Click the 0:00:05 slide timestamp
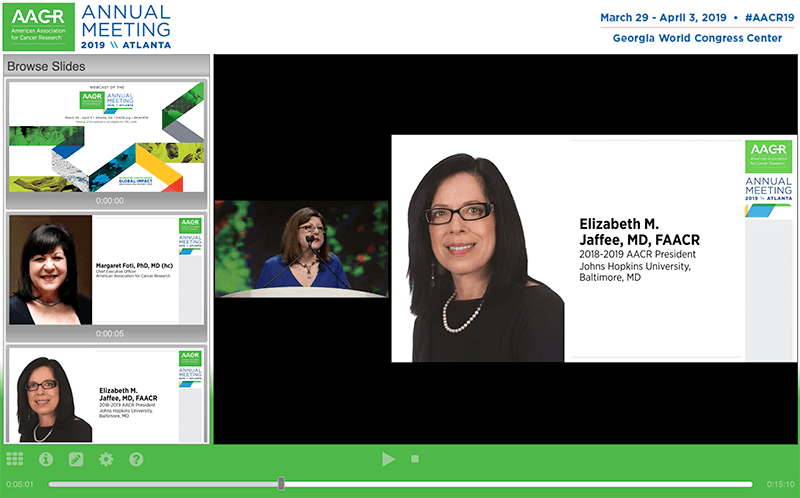800x498 pixels. click(x=110, y=334)
